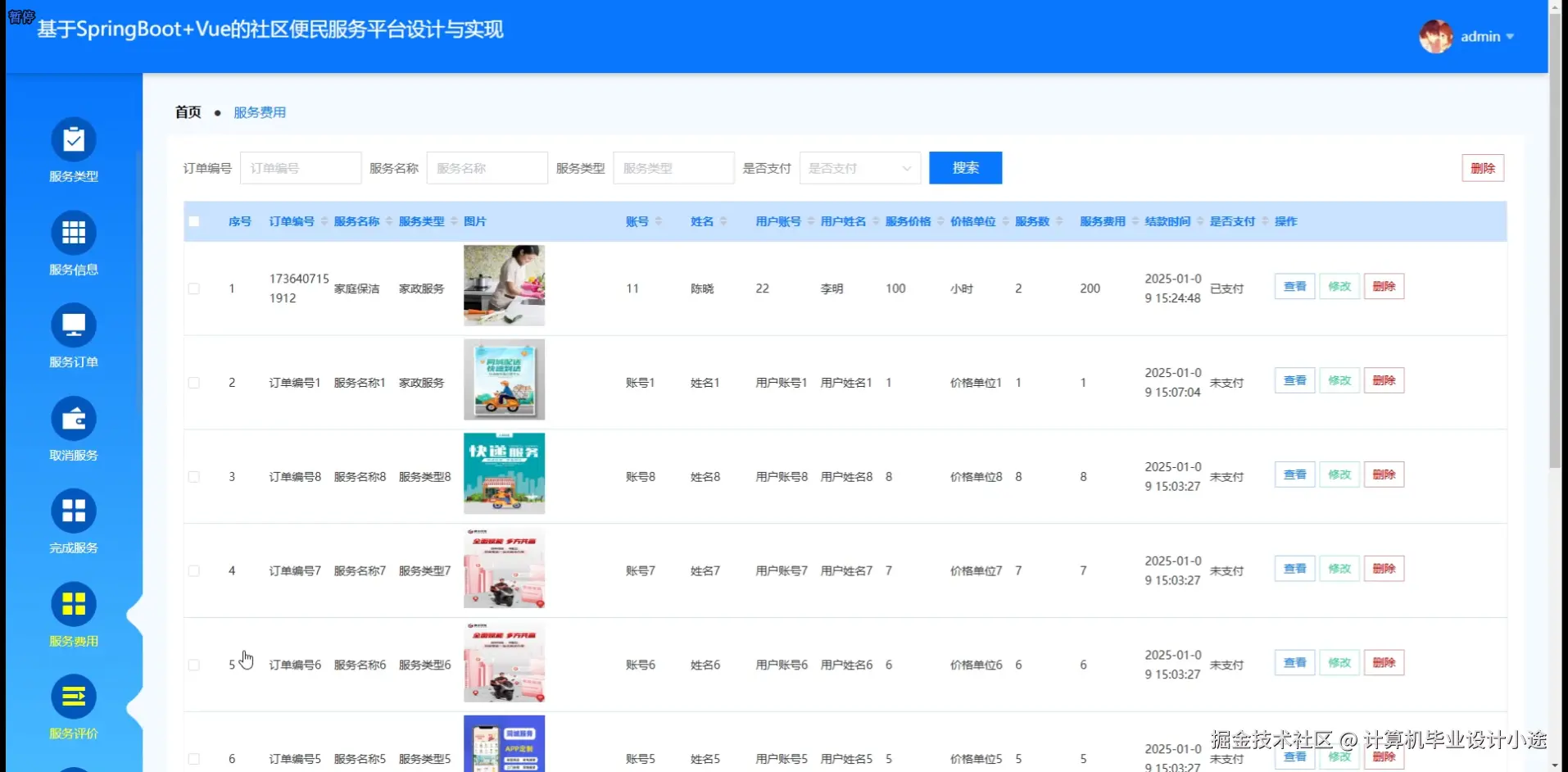Delete 订单编号8 row with 删除
The height and width of the screenshot is (772, 1568).
[1384, 475]
